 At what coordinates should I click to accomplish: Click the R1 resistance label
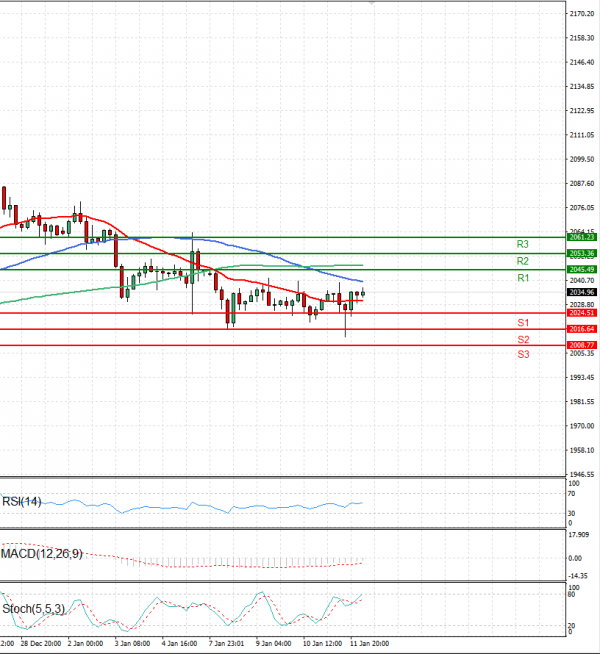(523, 278)
